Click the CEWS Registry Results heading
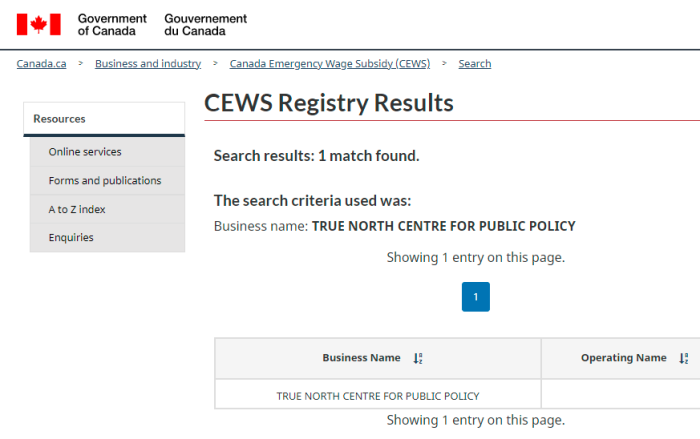The image size is (700, 439). (329, 103)
